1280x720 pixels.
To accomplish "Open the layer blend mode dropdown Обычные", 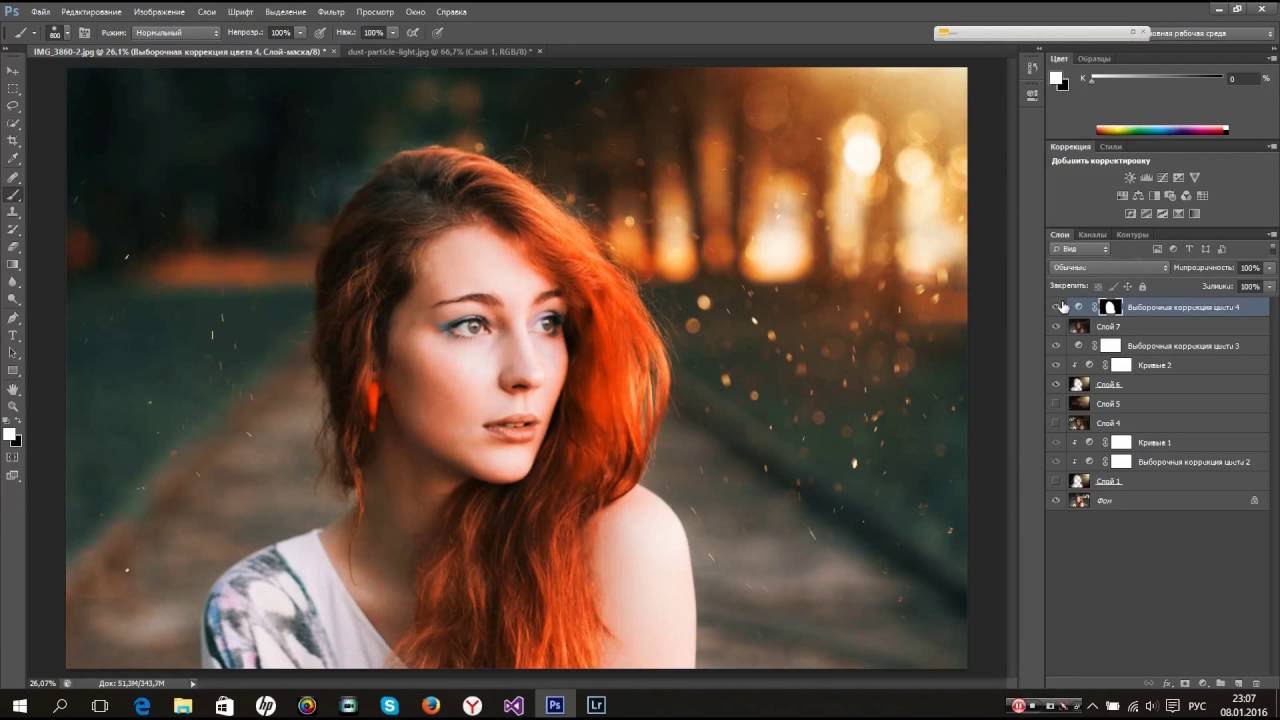I will 1109,268.
